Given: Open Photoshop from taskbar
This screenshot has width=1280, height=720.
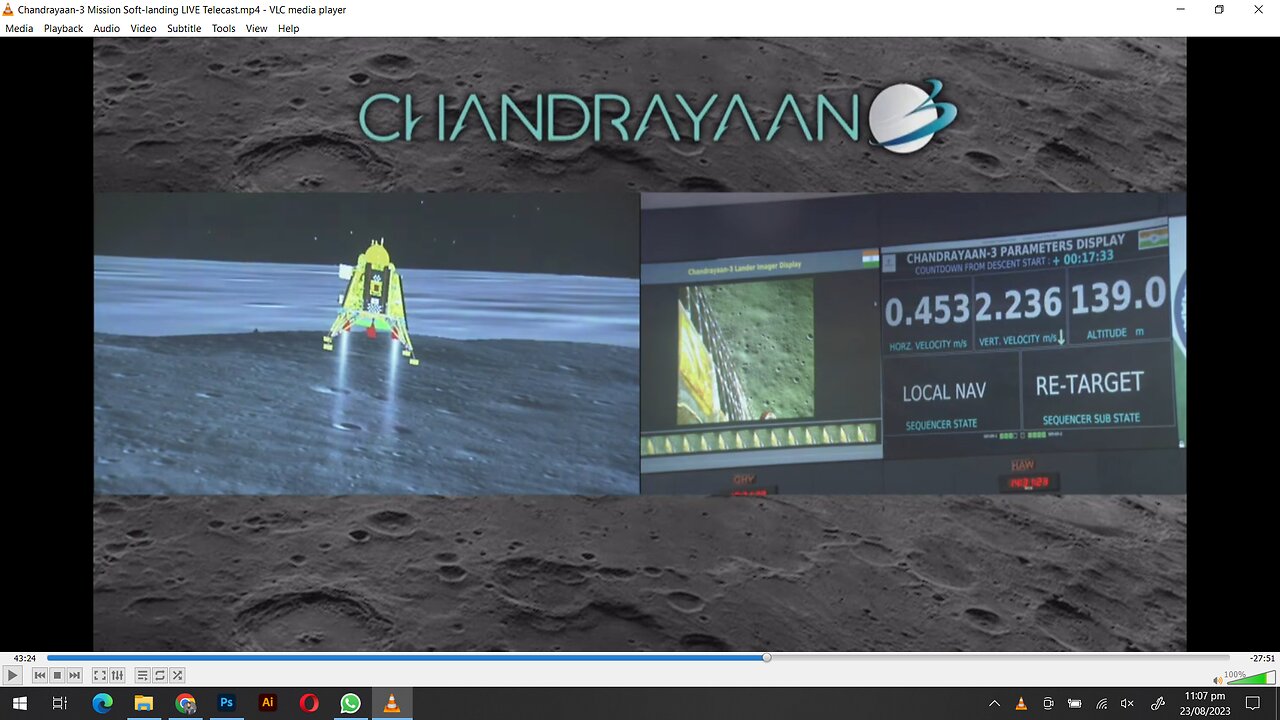Looking at the screenshot, I should (226, 703).
